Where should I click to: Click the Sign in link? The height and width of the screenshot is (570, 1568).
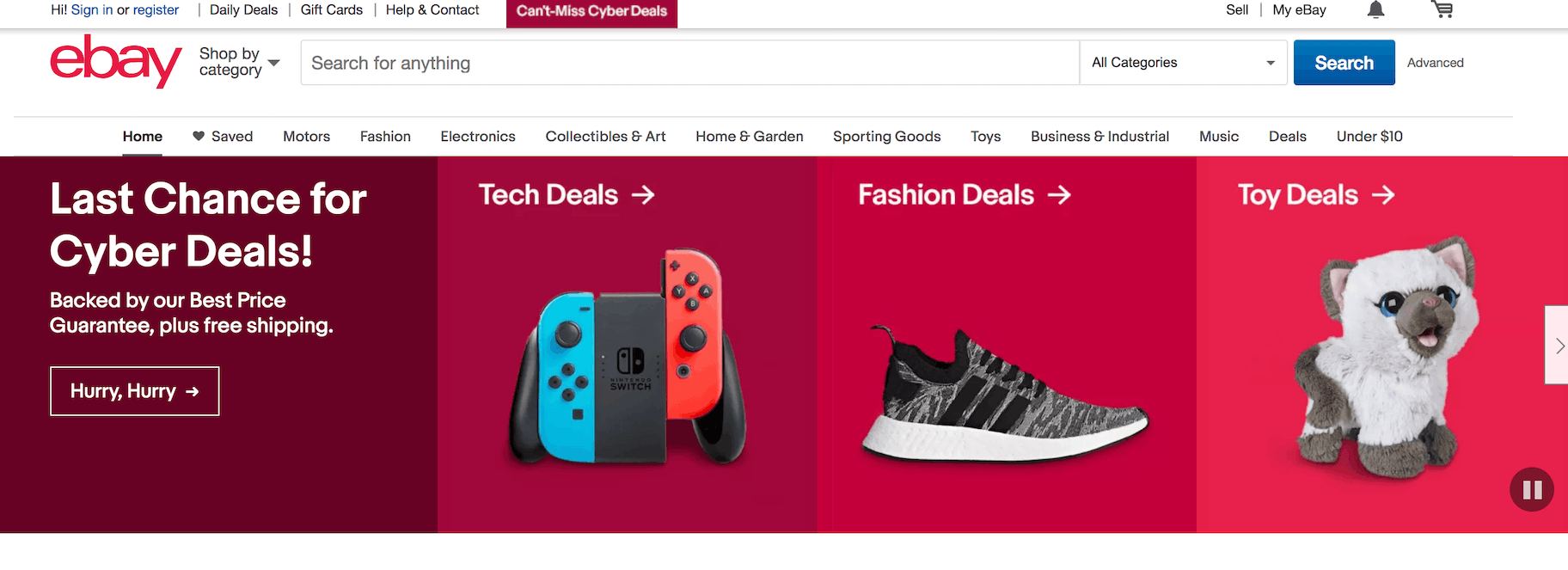tap(92, 10)
